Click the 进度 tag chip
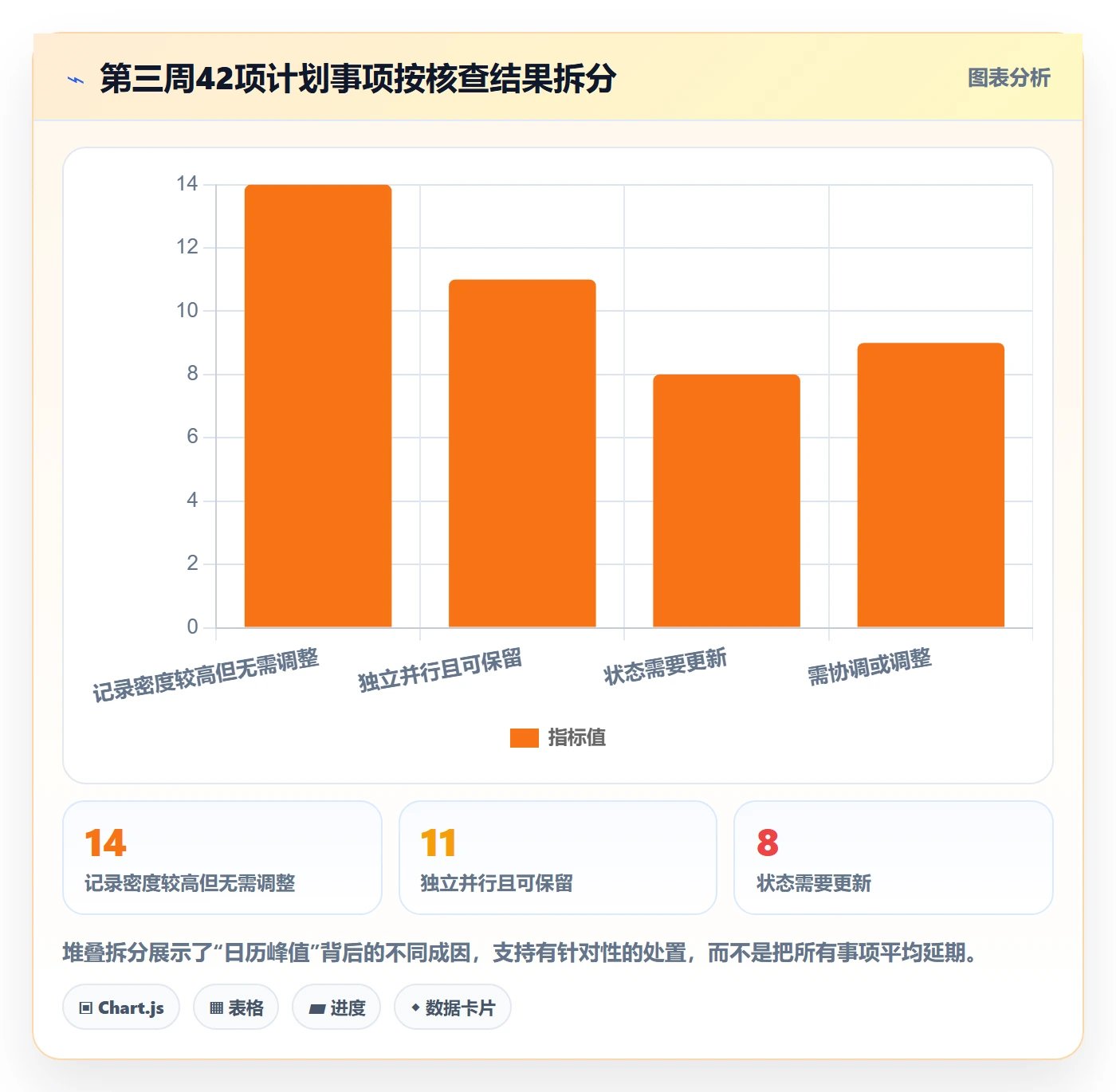 (336, 1008)
